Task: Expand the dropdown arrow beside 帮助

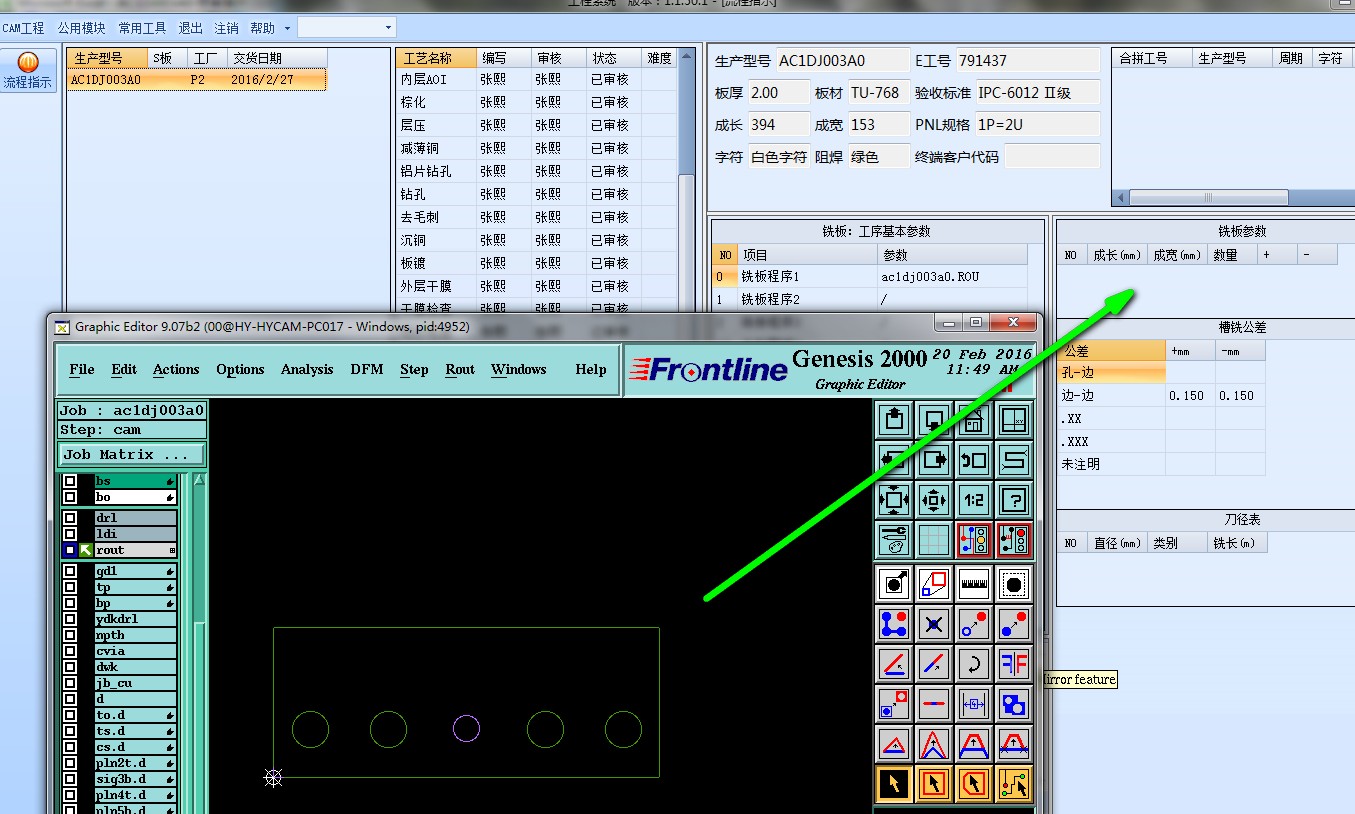Action: point(287,29)
